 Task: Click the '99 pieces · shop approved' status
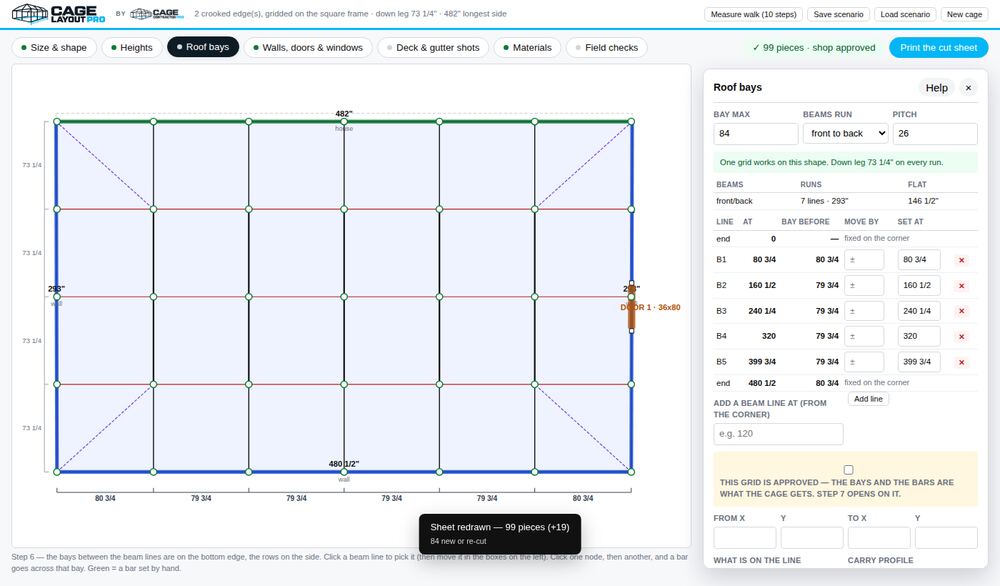point(814,48)
